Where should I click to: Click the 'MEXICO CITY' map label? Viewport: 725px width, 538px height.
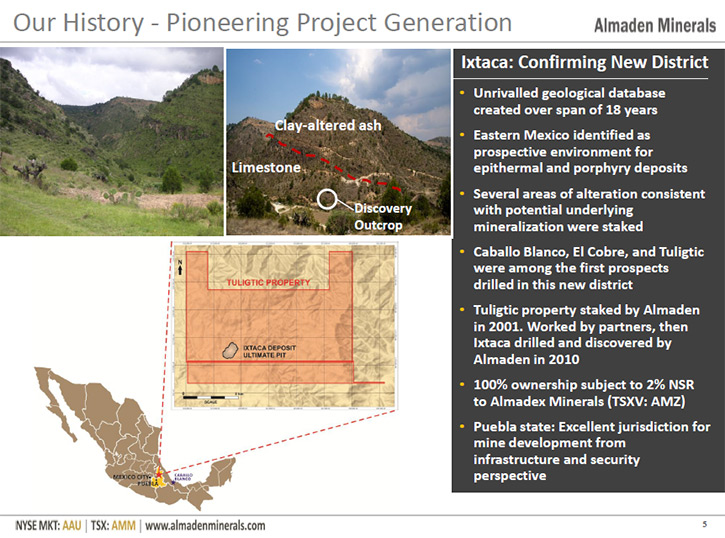pyautogui.click(x=132, y=477)
